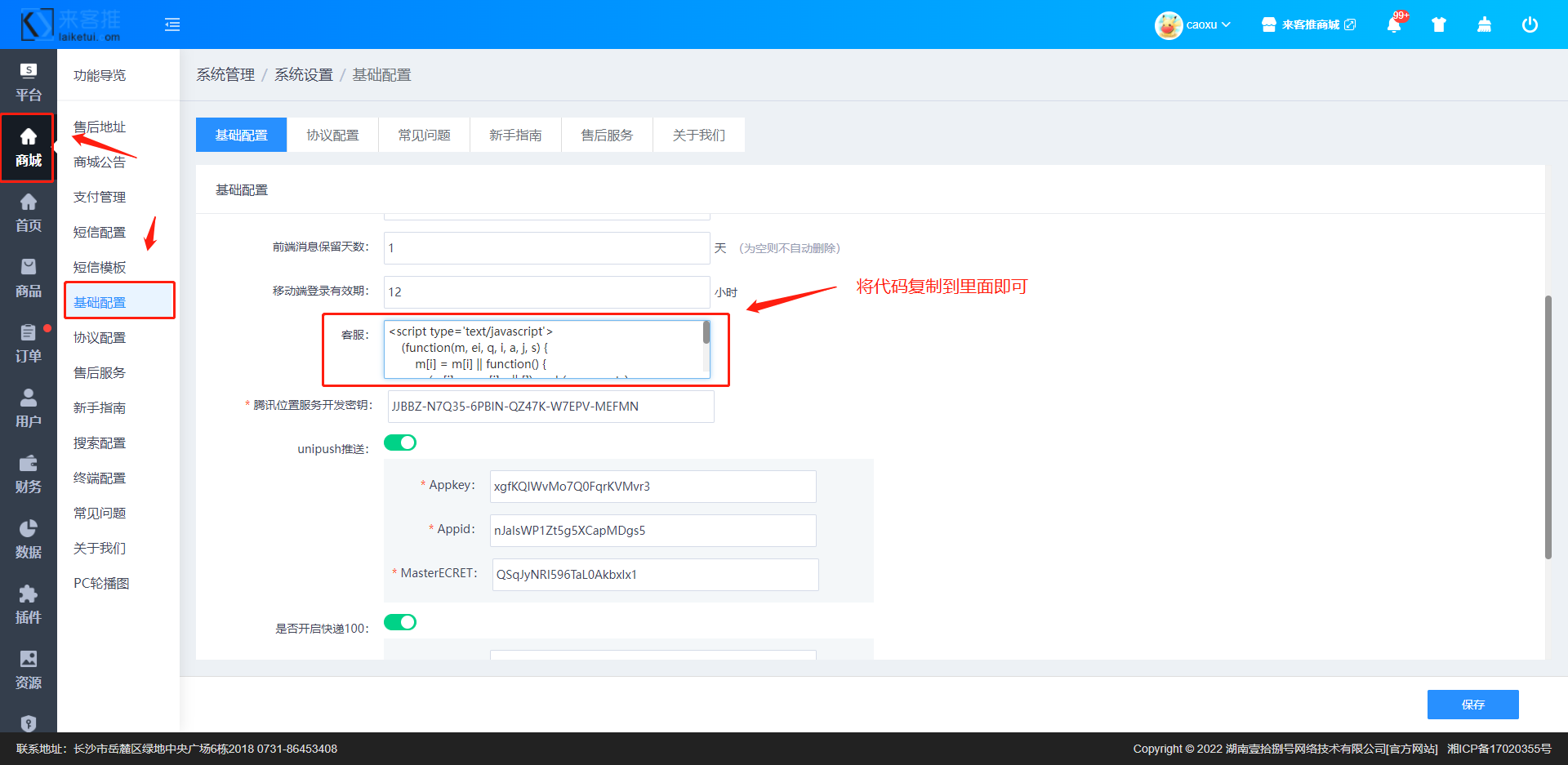The width and height of the screenshot is (1568, 765).
Task: Click the T-shirt theme icon
Action: click(1439, 24)
